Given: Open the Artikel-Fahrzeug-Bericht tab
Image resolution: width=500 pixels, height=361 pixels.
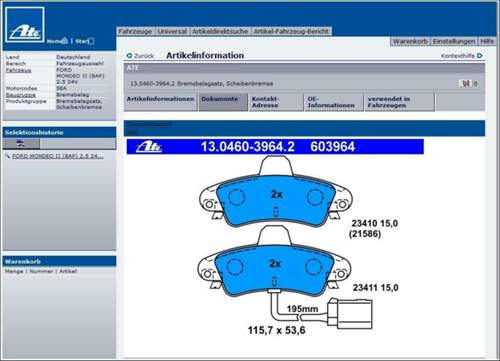Looking at the screenshot, I should tap(291, 31).
